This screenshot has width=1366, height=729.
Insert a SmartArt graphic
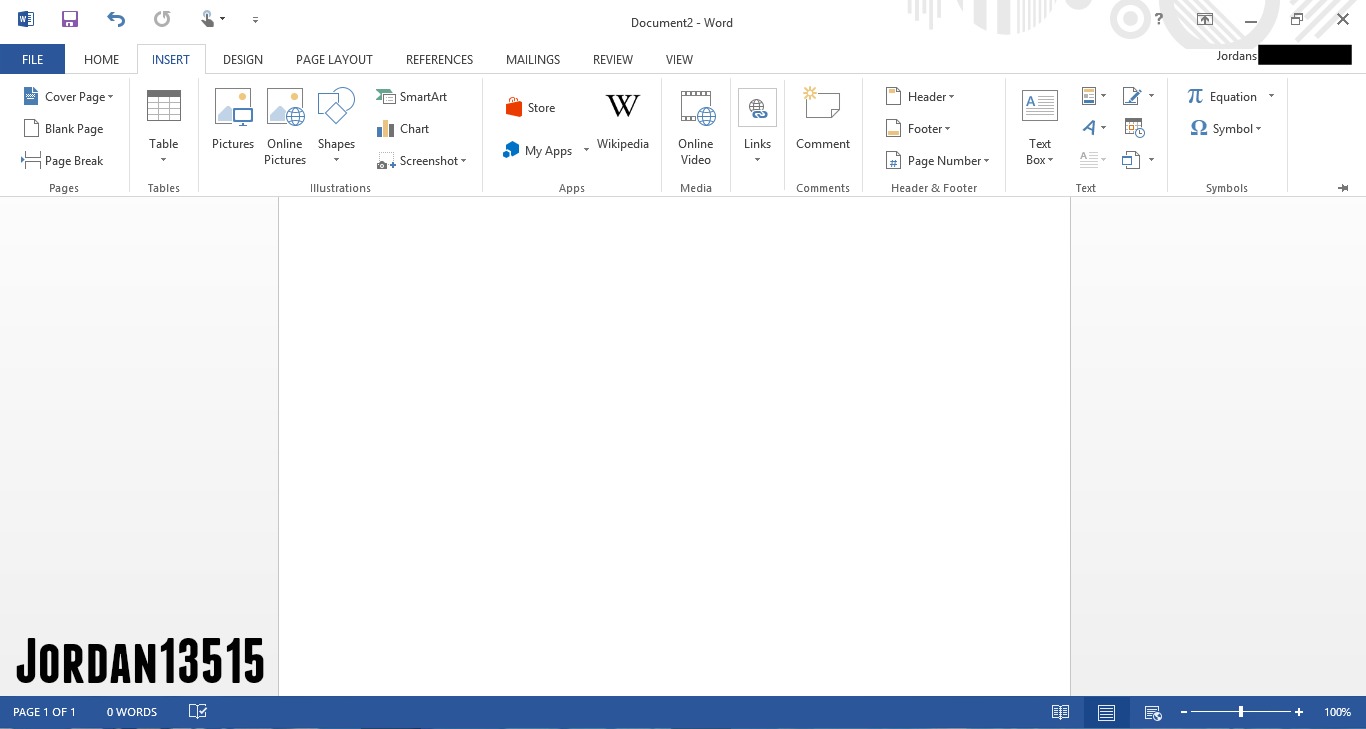pos(412,97)
